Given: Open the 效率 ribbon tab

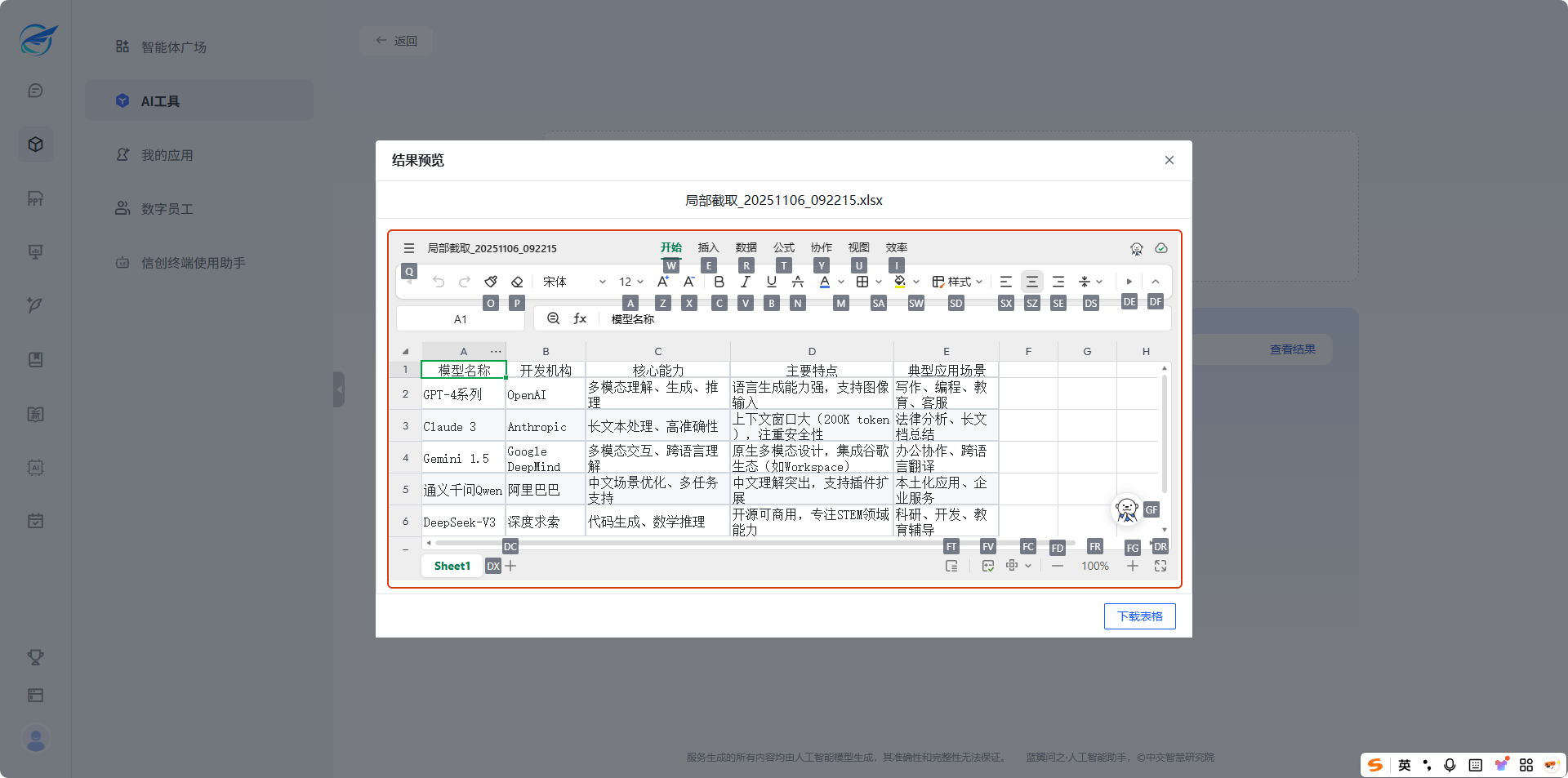Looking at the screenshot, I should pos(897,247).
